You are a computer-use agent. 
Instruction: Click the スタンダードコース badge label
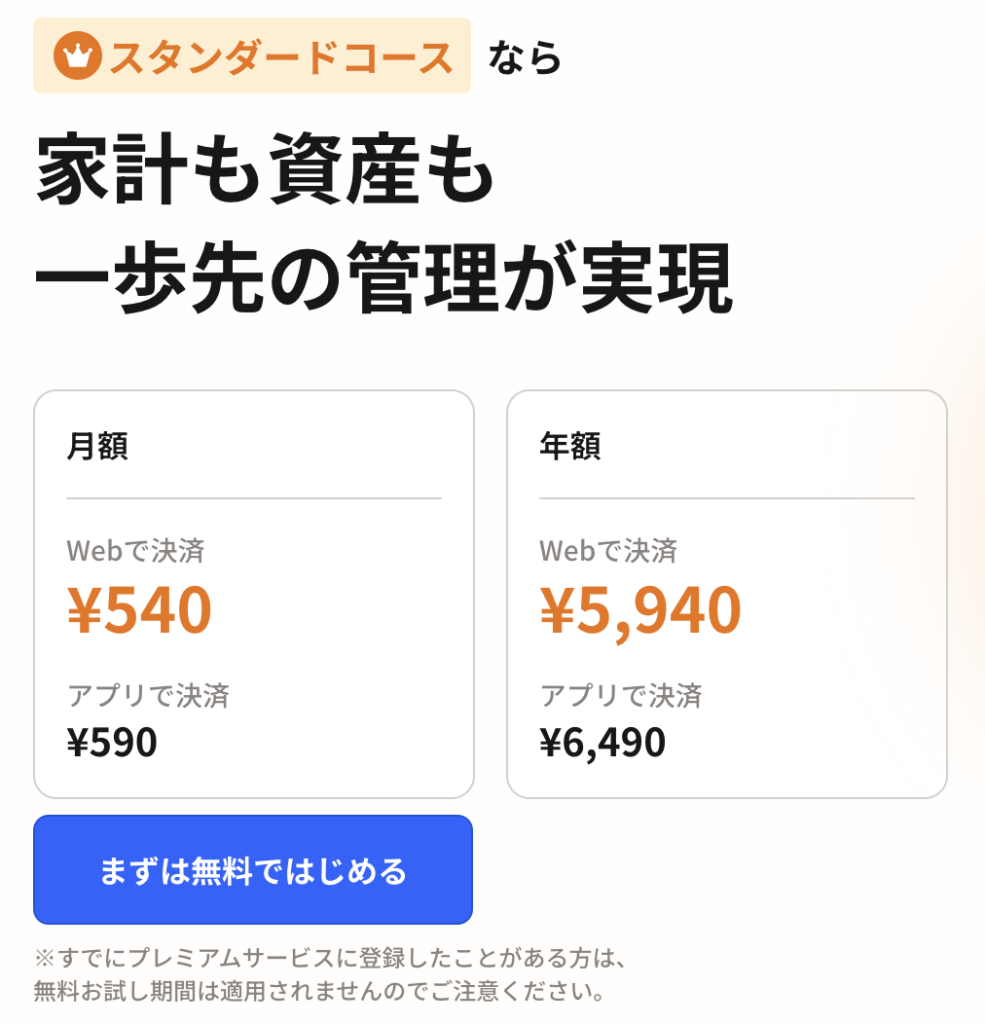[281, 57]
